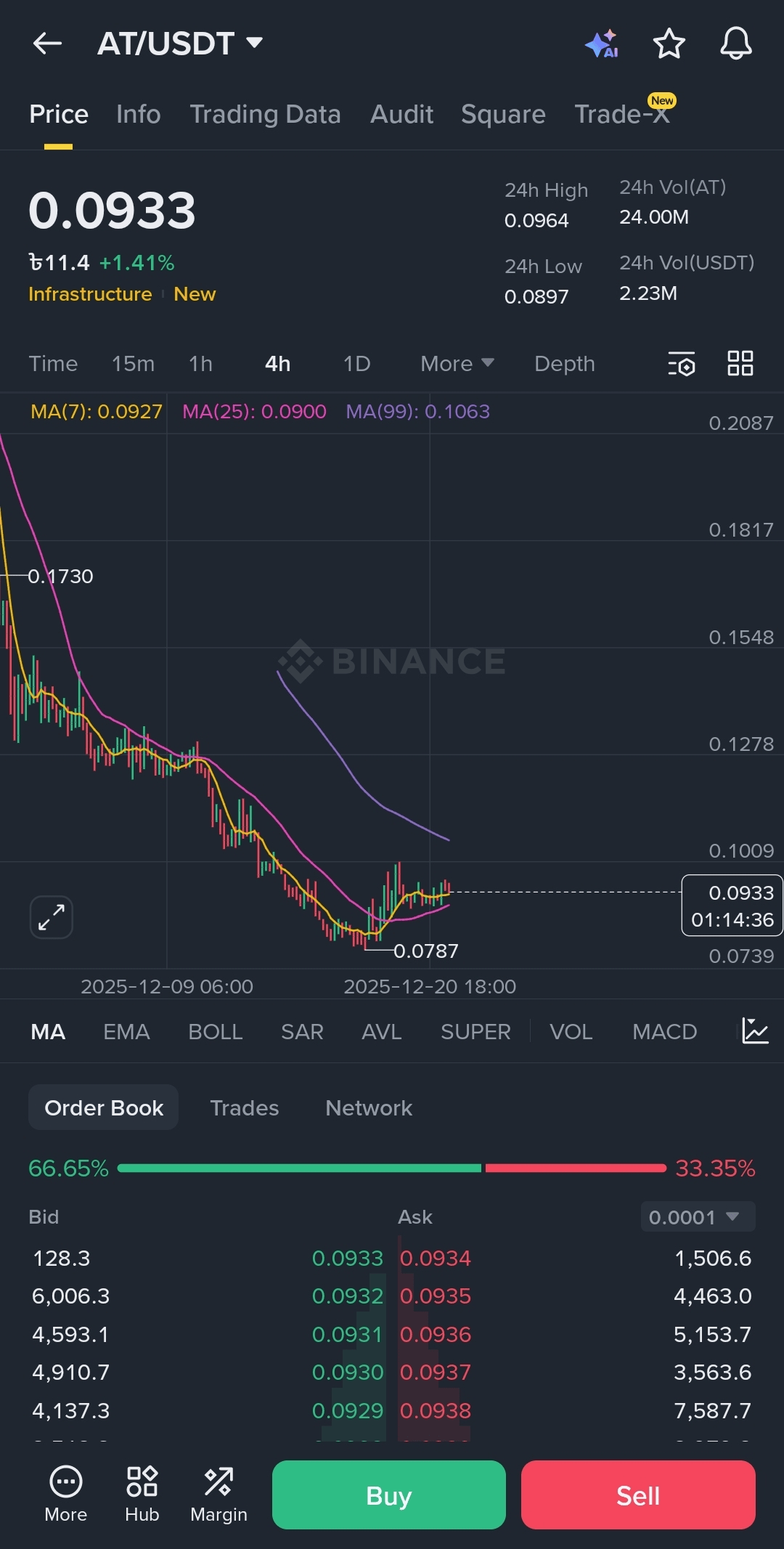Tap the green Buy button
This screenshot has width=784, height=1549.
pyautogui.click(x=389, y=1495)
